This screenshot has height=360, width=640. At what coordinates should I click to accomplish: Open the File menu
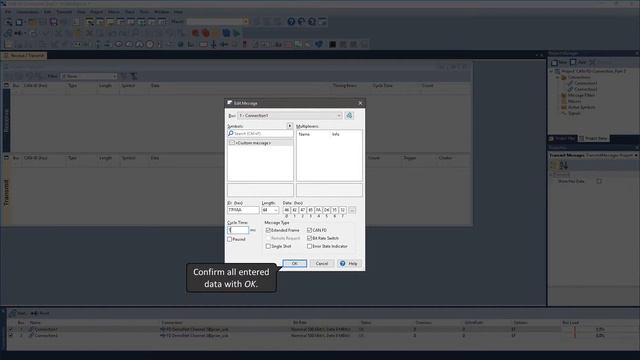8,12
